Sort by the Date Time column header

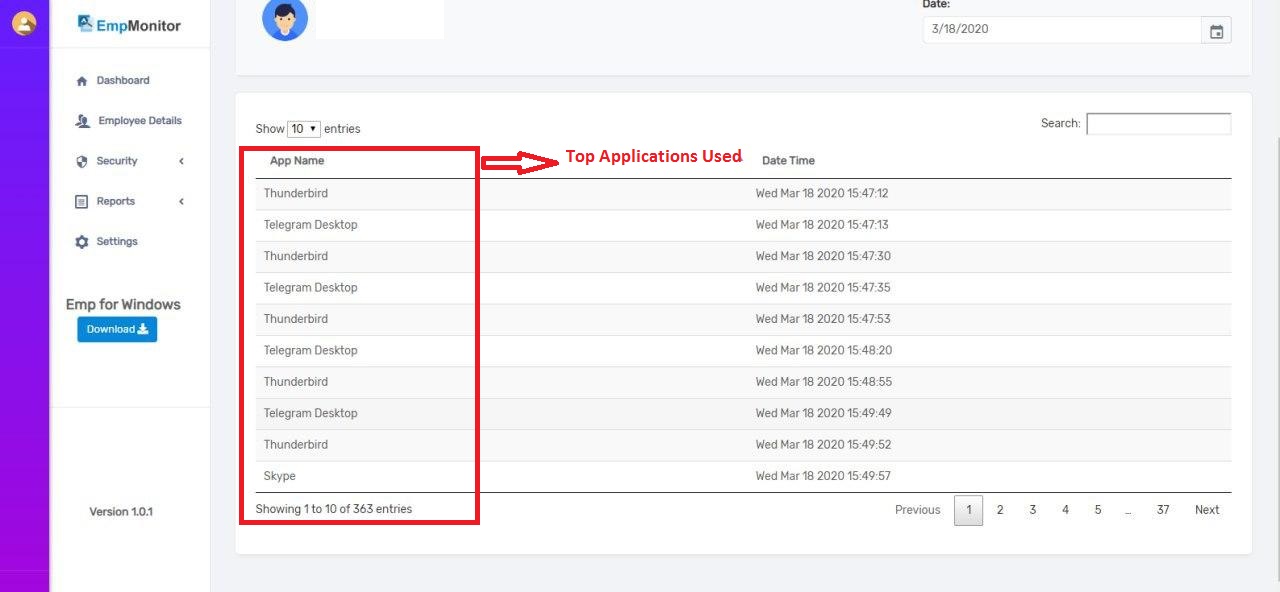coord(788,161)
